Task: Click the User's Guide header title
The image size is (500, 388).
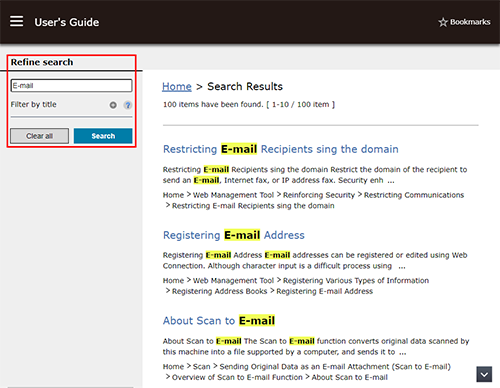Action: pos(67,22)
